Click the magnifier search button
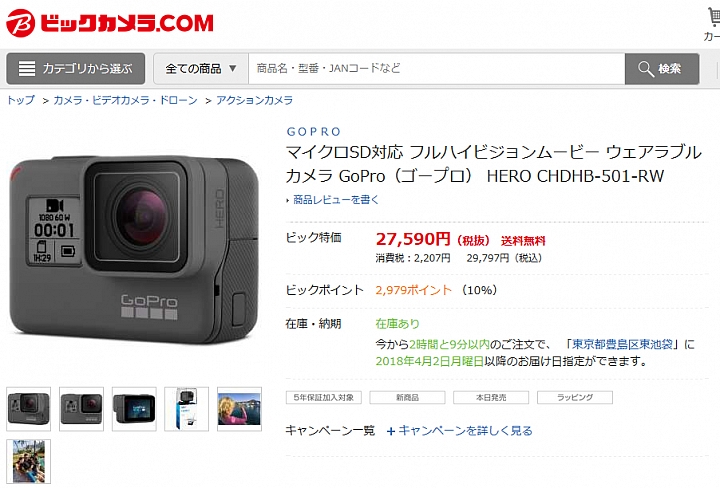Viewport: 720px width, 488px height. tap(662, 69)
